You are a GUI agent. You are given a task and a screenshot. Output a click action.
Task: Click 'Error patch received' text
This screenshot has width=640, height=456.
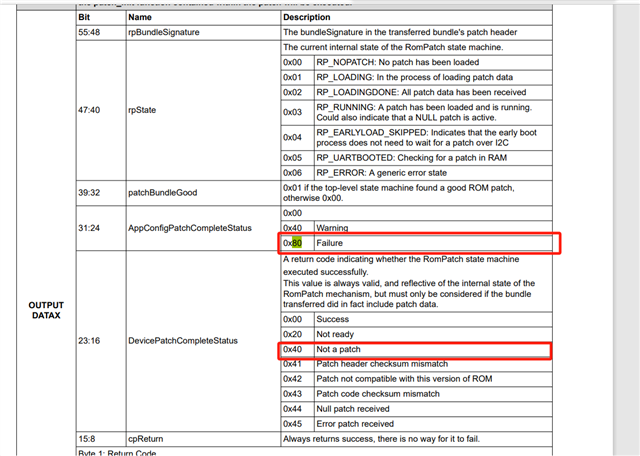pyautogui.click(x=355, y=424)
